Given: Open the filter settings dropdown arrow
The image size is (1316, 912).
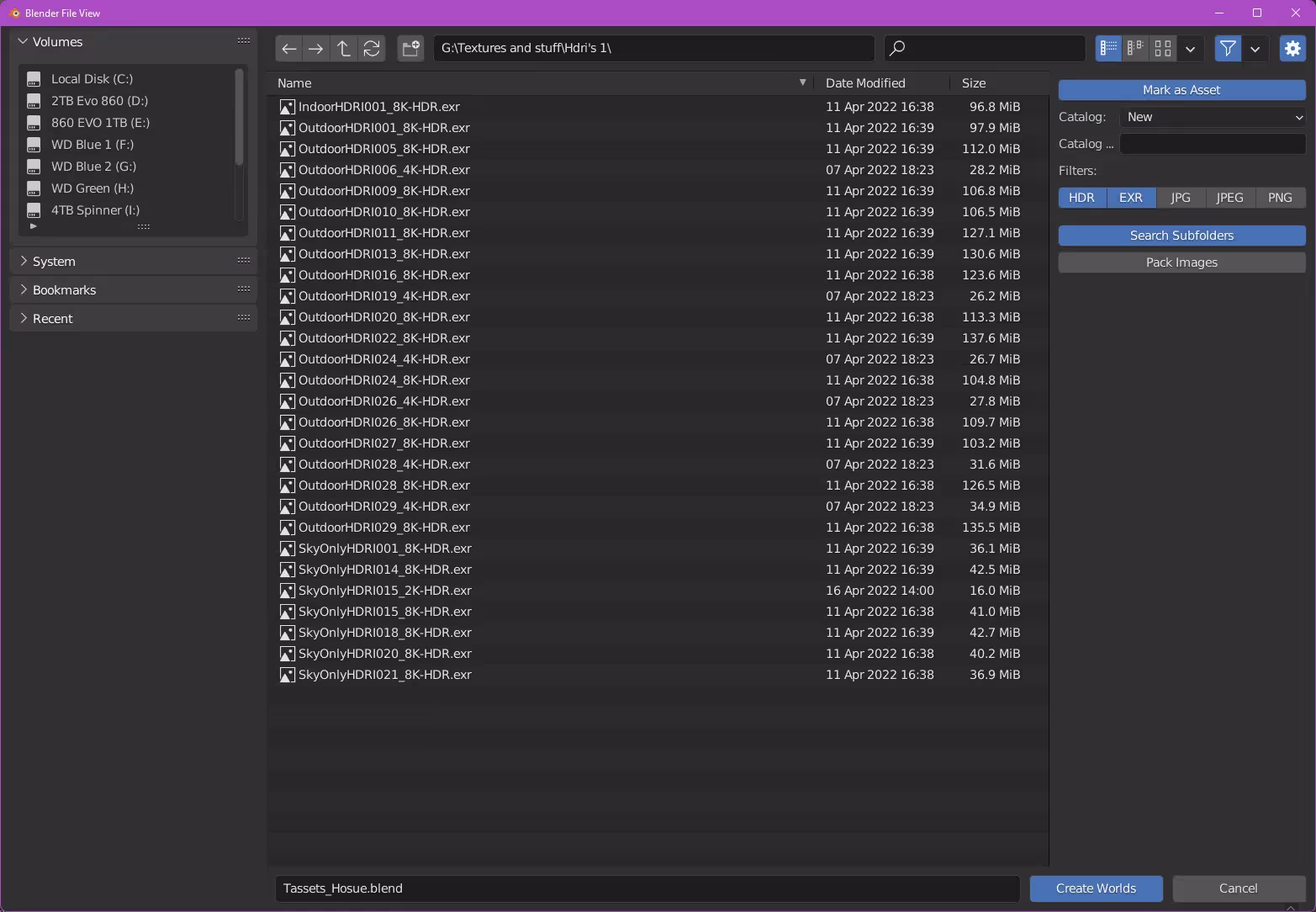Looking at the screenshot, I should [x=1255, y=49].
